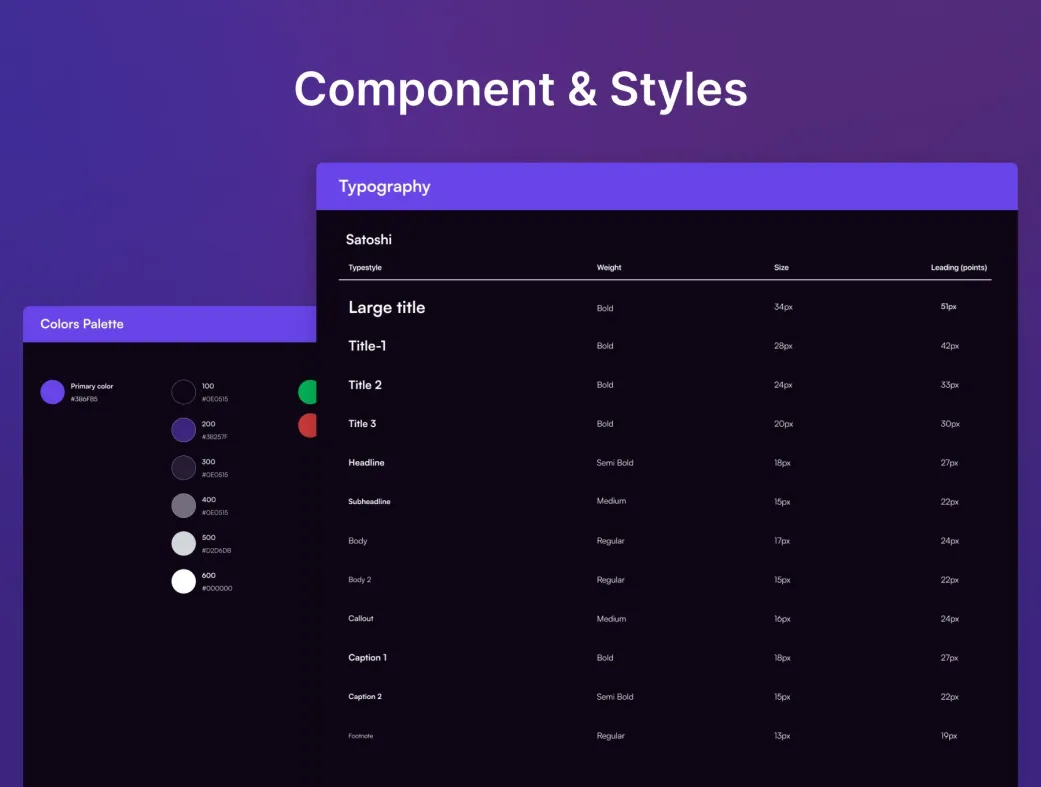Click the Satoshi font name heading

point(368,240)
